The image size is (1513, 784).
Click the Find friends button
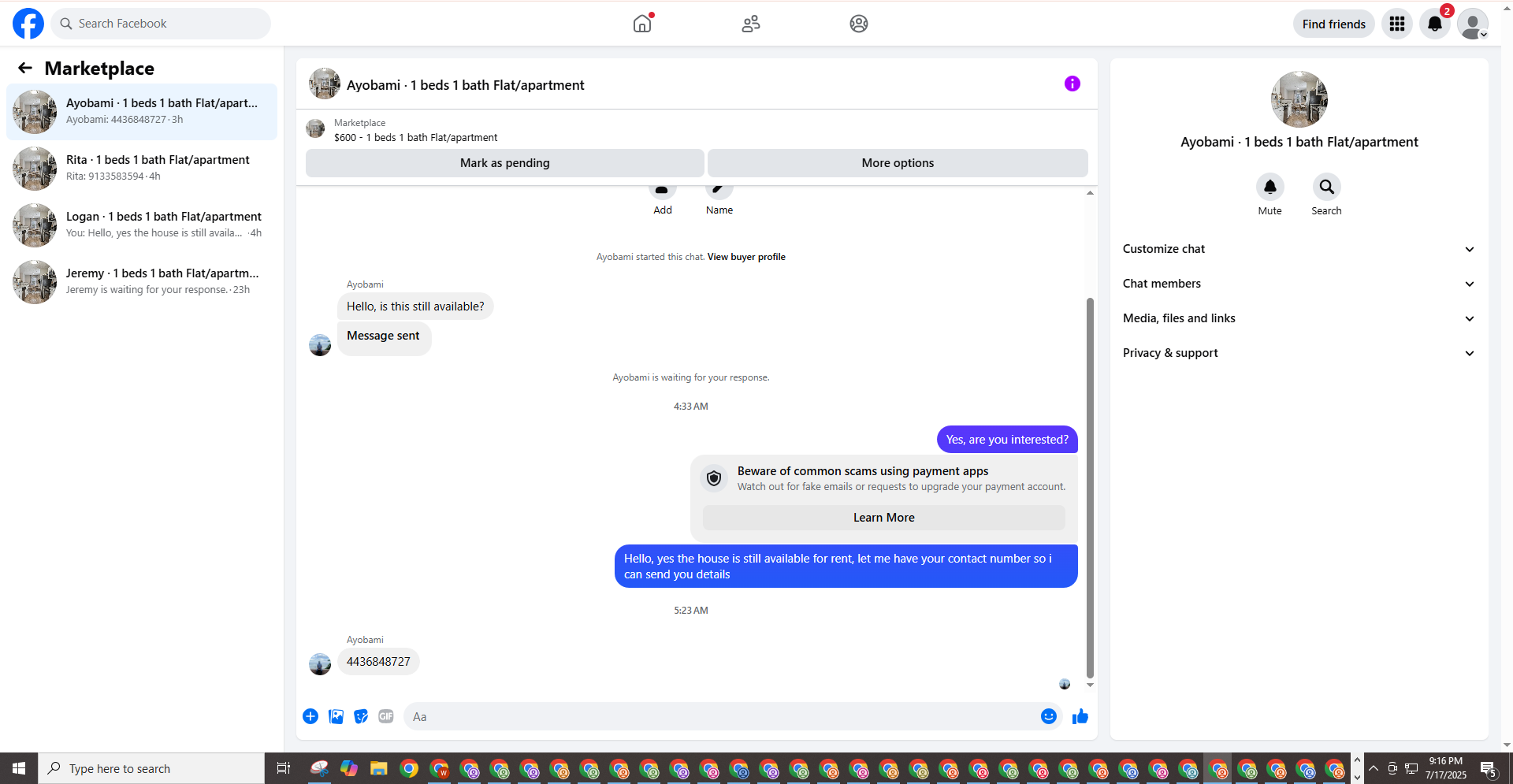coord(1334,24)
